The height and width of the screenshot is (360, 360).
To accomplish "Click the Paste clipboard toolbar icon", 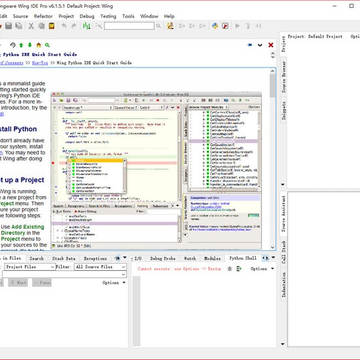I will click(51, 26).
